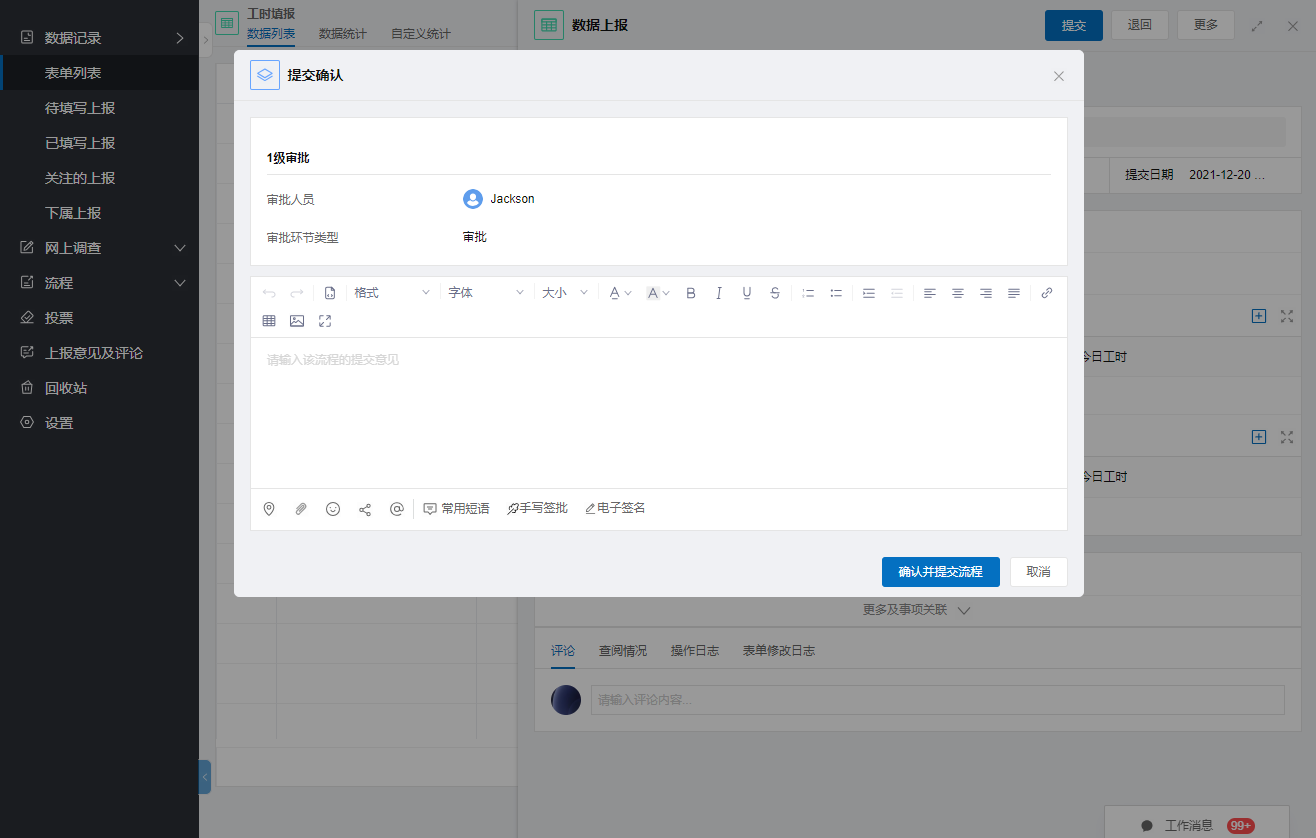1316x838 pixels.
Task: Switch to the 查阅情况 tab
Action: pos(623,651)
